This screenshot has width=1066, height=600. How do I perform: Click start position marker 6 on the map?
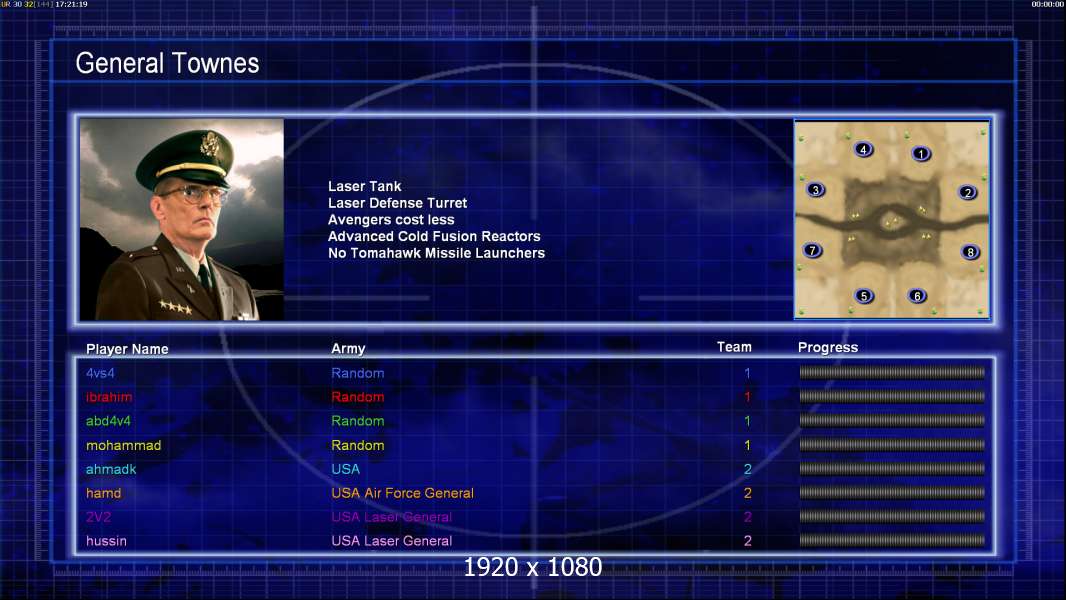(x=916, y=296)
